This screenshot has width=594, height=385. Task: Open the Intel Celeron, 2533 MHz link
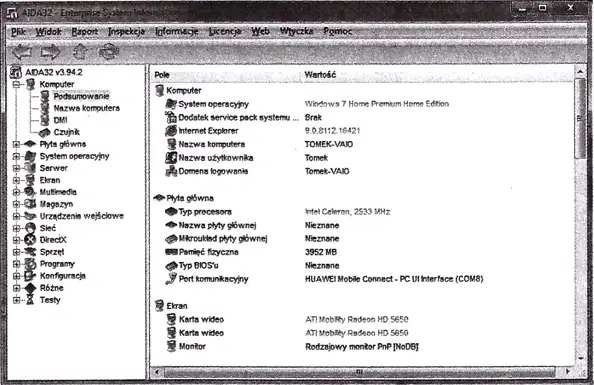pos(347,211)
